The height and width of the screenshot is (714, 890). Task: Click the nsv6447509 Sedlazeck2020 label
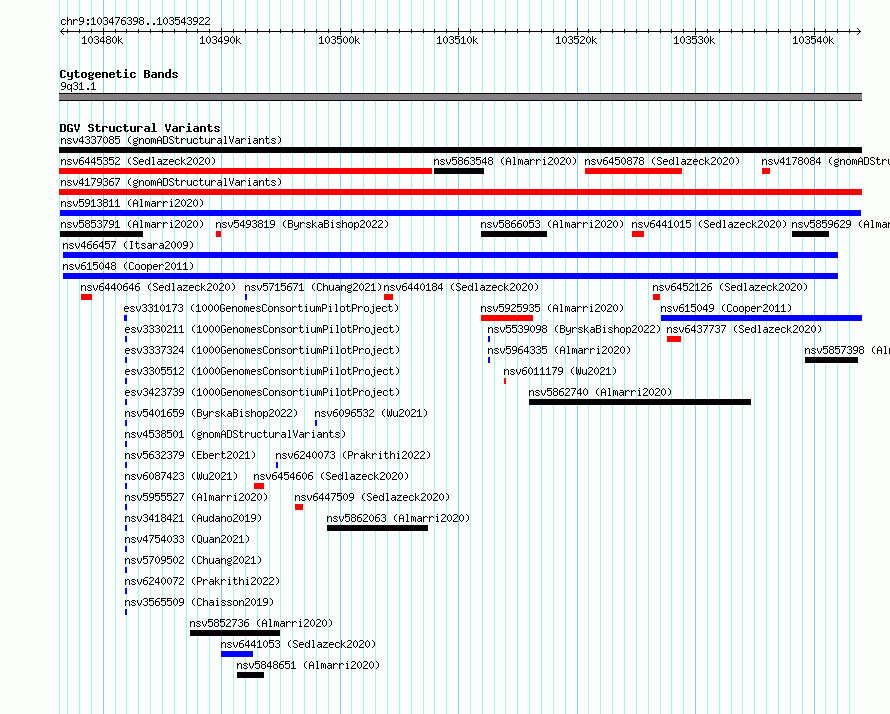372,497
